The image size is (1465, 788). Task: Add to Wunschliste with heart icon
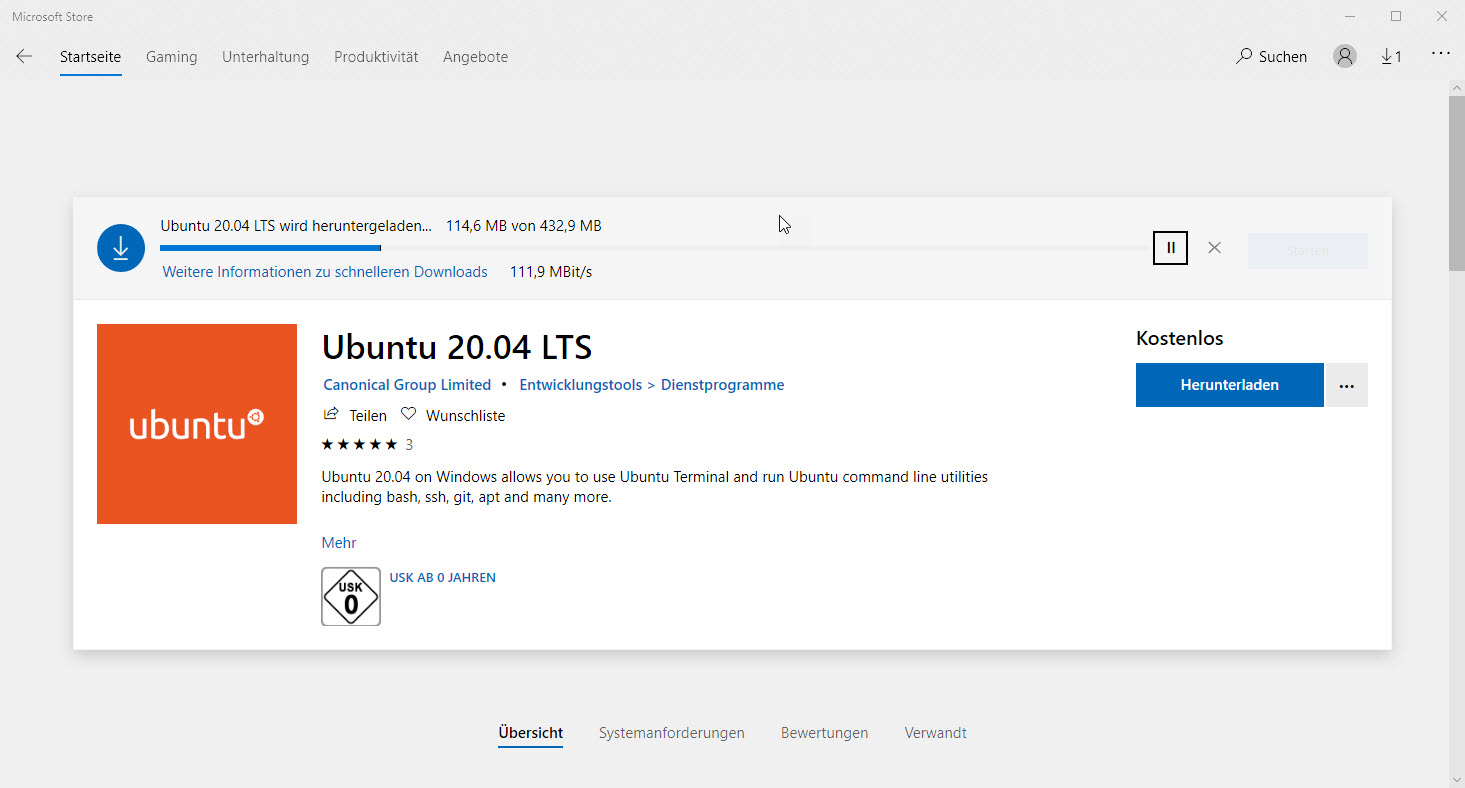408,414
